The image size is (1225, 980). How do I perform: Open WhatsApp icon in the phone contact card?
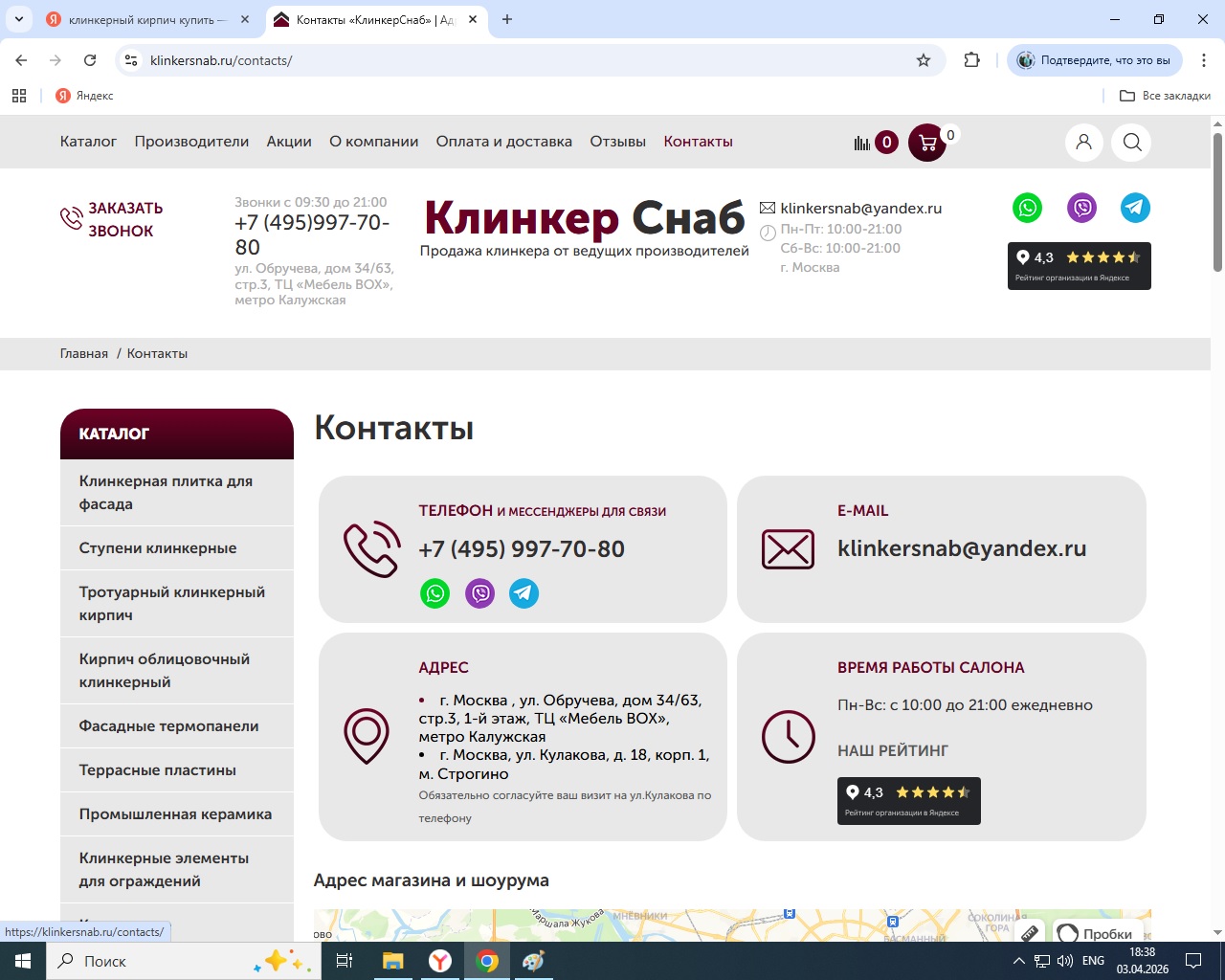pos(435,593)
